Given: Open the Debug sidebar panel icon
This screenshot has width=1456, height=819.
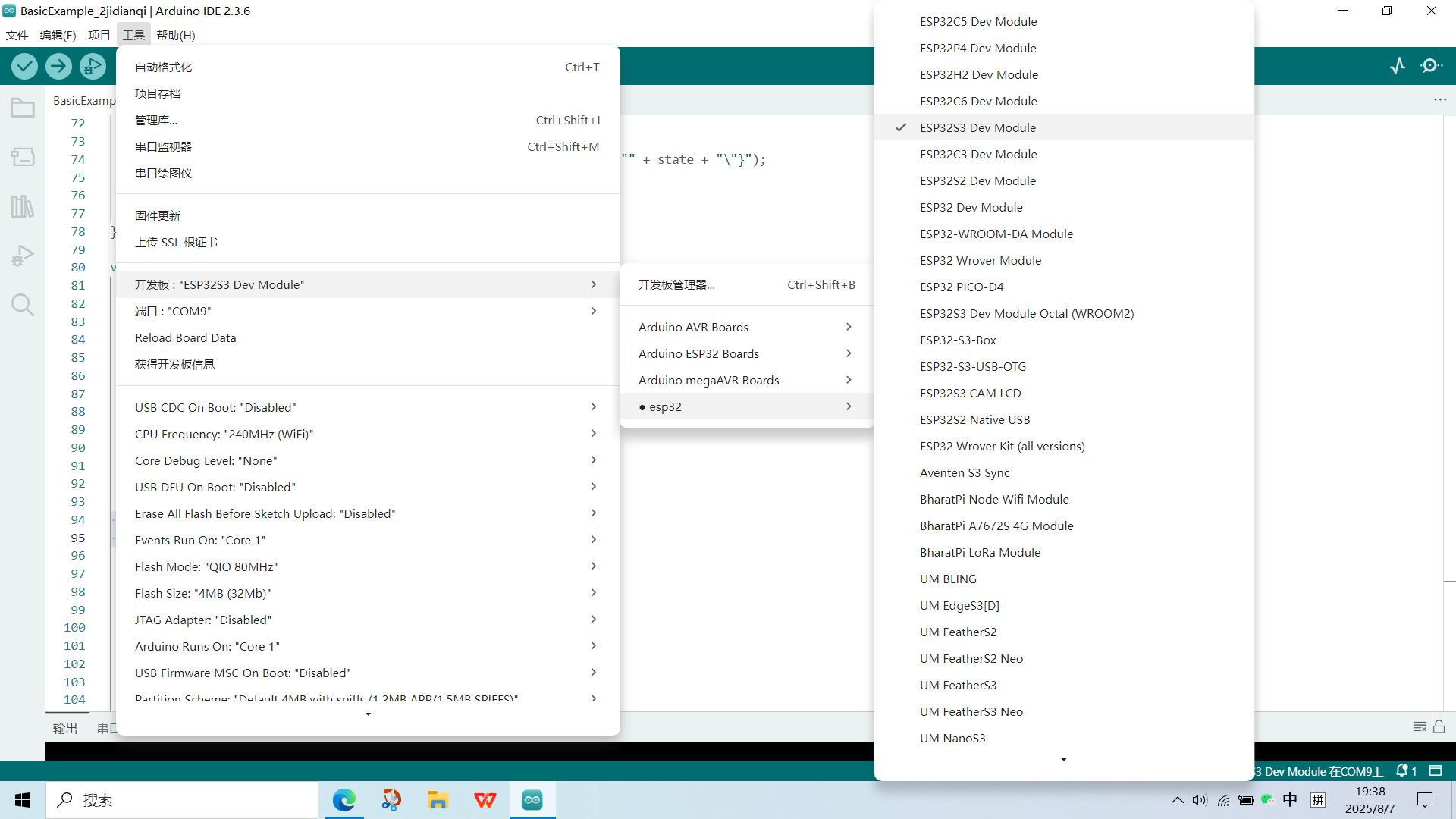Looking at the screenshot, I should pyautogui.click(x=23, y=256).
